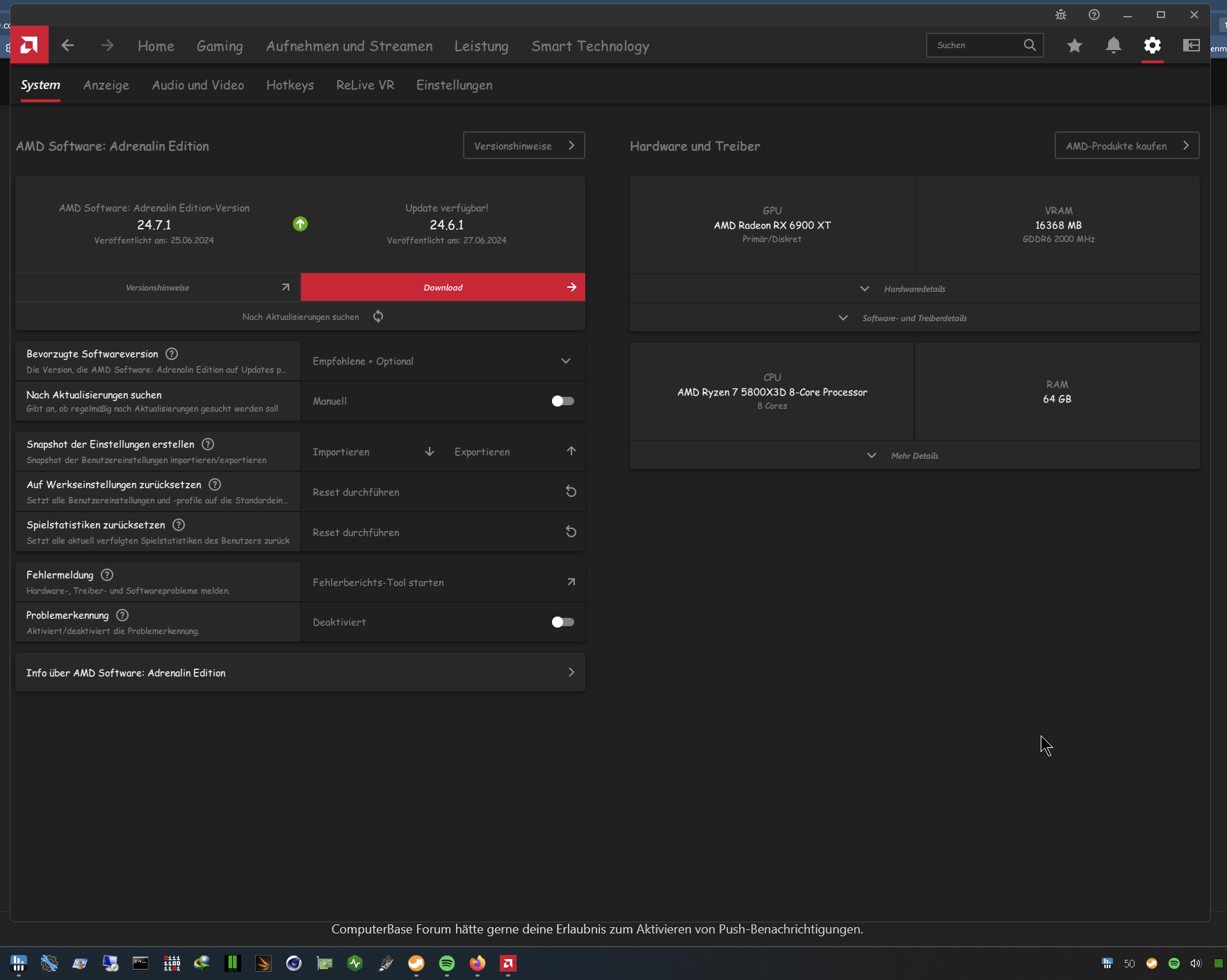Click the VRAM value 16368 MB

click(x=1058, y=225)
